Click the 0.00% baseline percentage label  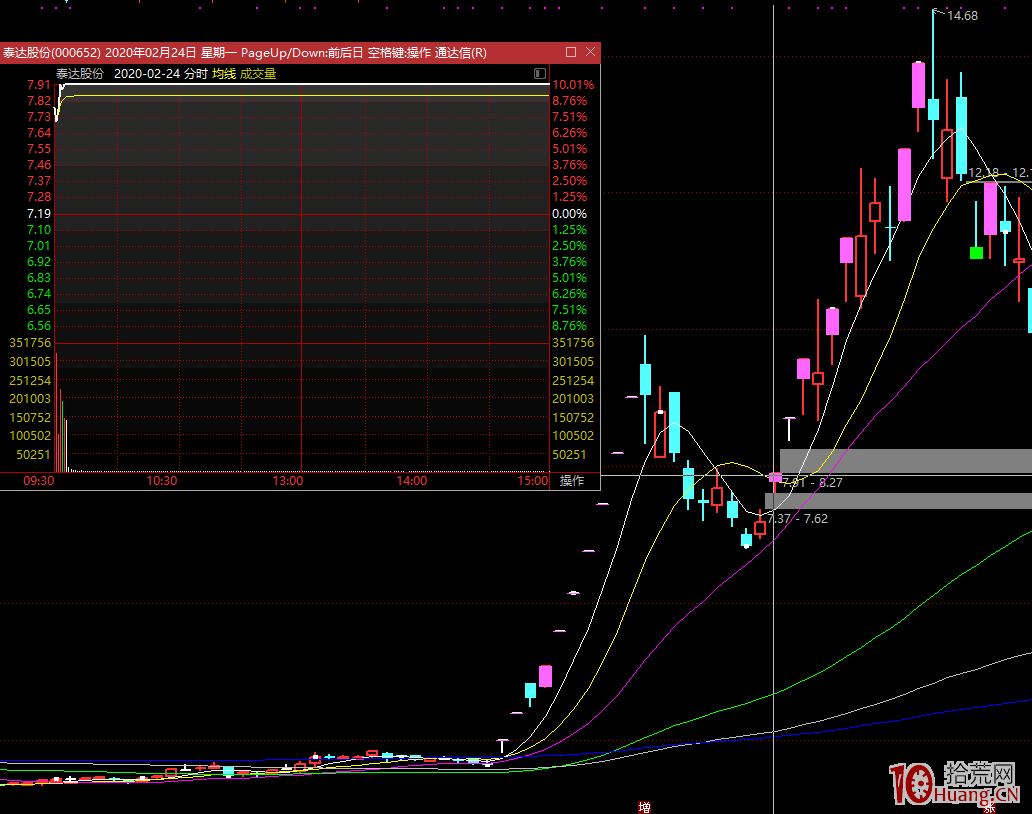point(569,214)
